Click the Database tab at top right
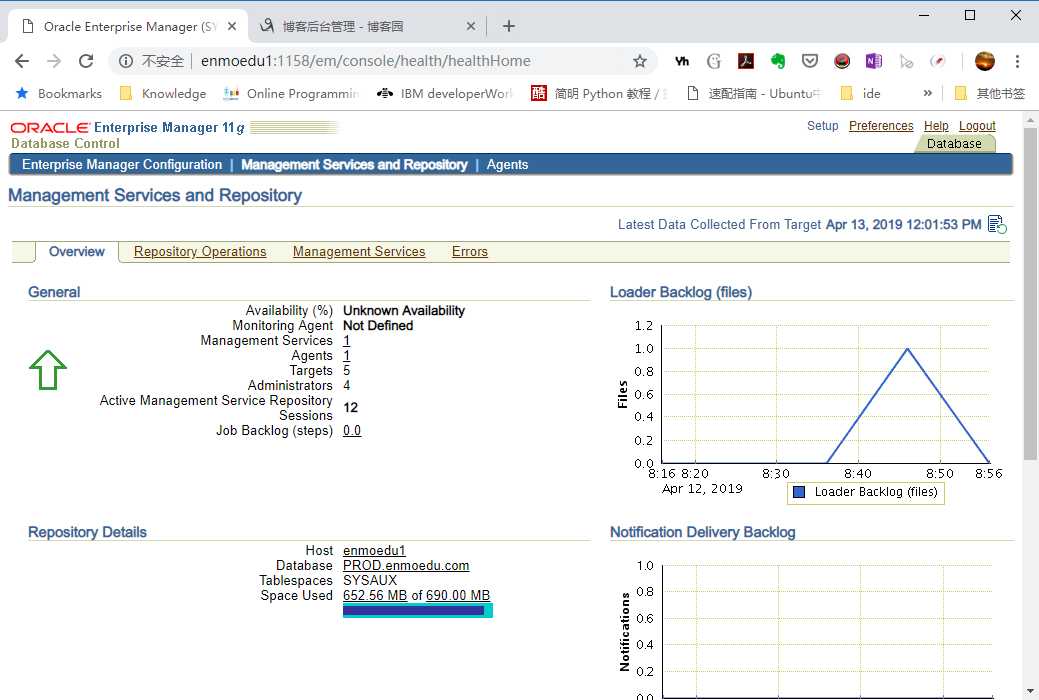1039x700 pixels. pyautogui.click(x=954, y=144)
